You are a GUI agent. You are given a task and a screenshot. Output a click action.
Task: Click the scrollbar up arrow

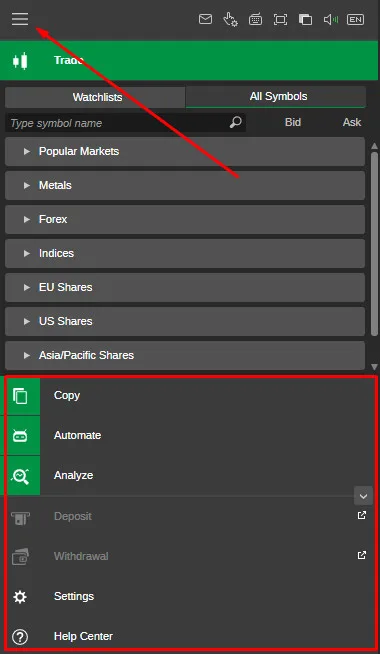pyautogui.click(x=375, y=146)
